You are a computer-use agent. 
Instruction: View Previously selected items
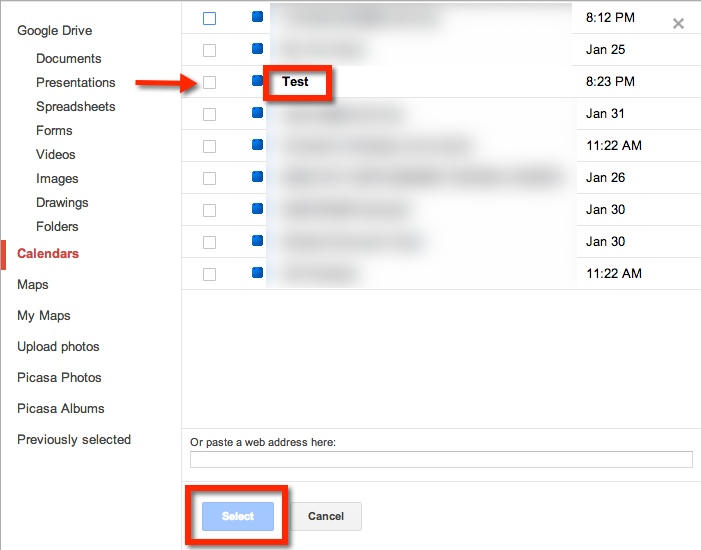[74, 439]
